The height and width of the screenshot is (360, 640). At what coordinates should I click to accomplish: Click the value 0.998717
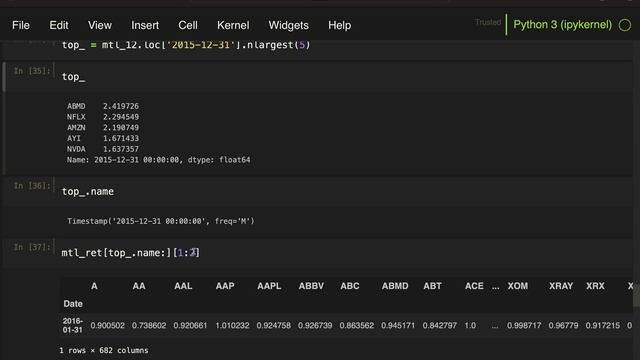(524, 326)
